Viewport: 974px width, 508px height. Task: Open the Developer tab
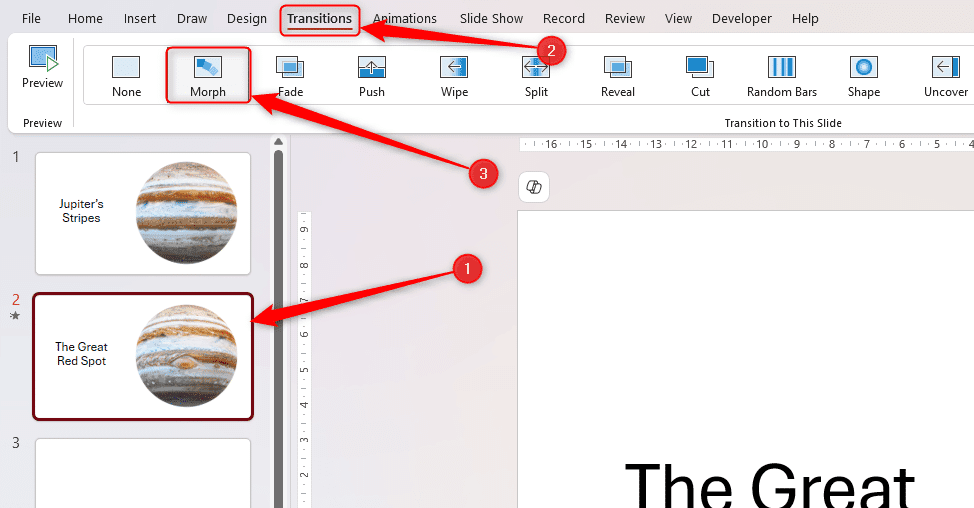tap(742, 19)
